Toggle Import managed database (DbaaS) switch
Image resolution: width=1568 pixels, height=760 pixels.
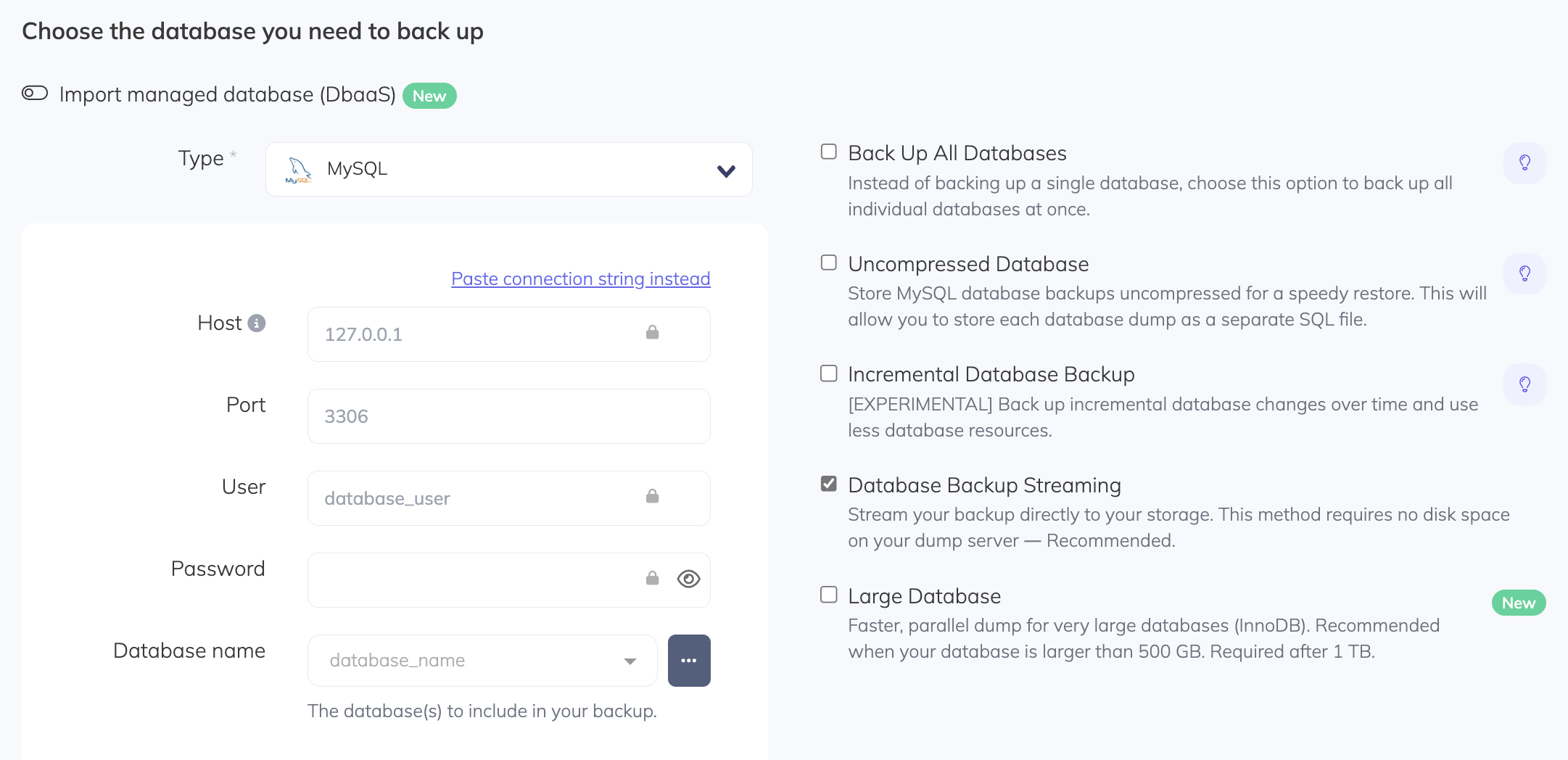(35, 94)
